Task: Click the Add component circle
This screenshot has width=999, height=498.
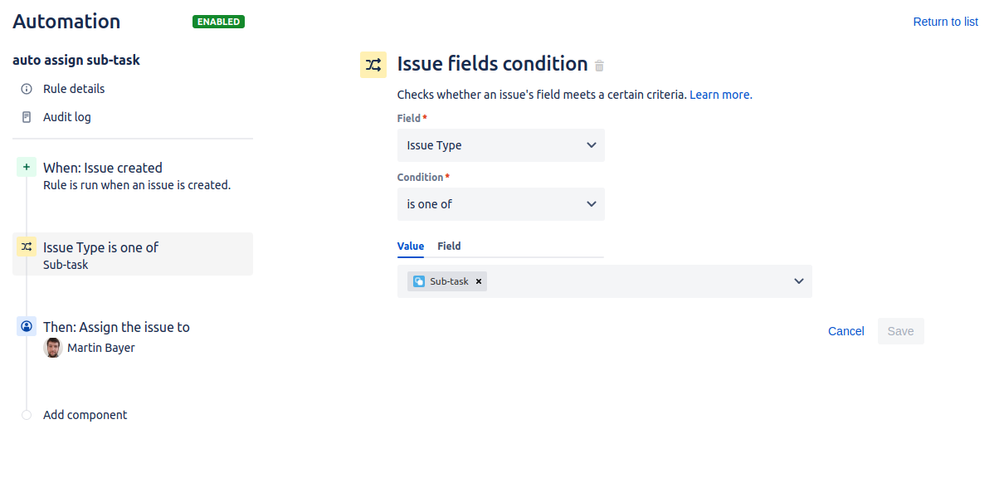Action: (26, 415)
